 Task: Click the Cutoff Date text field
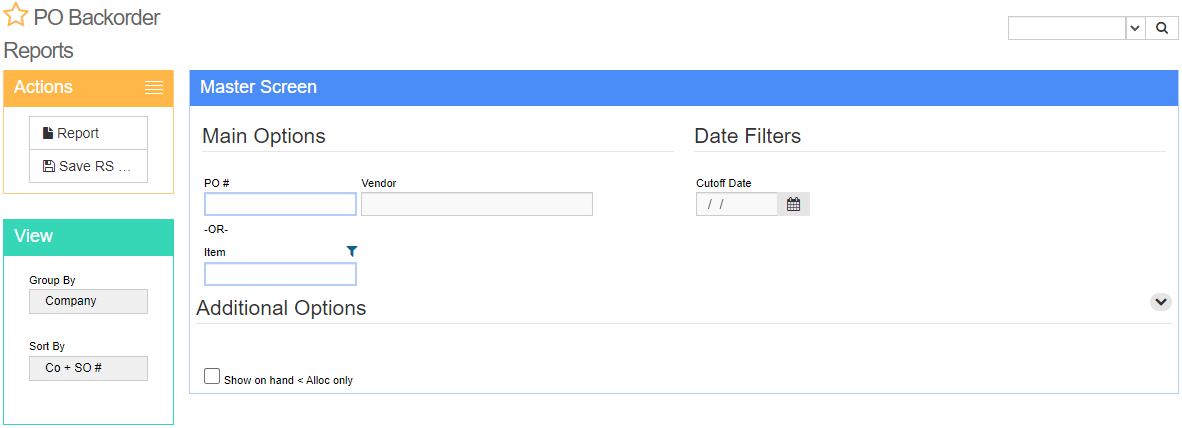[x=736, y=204]
